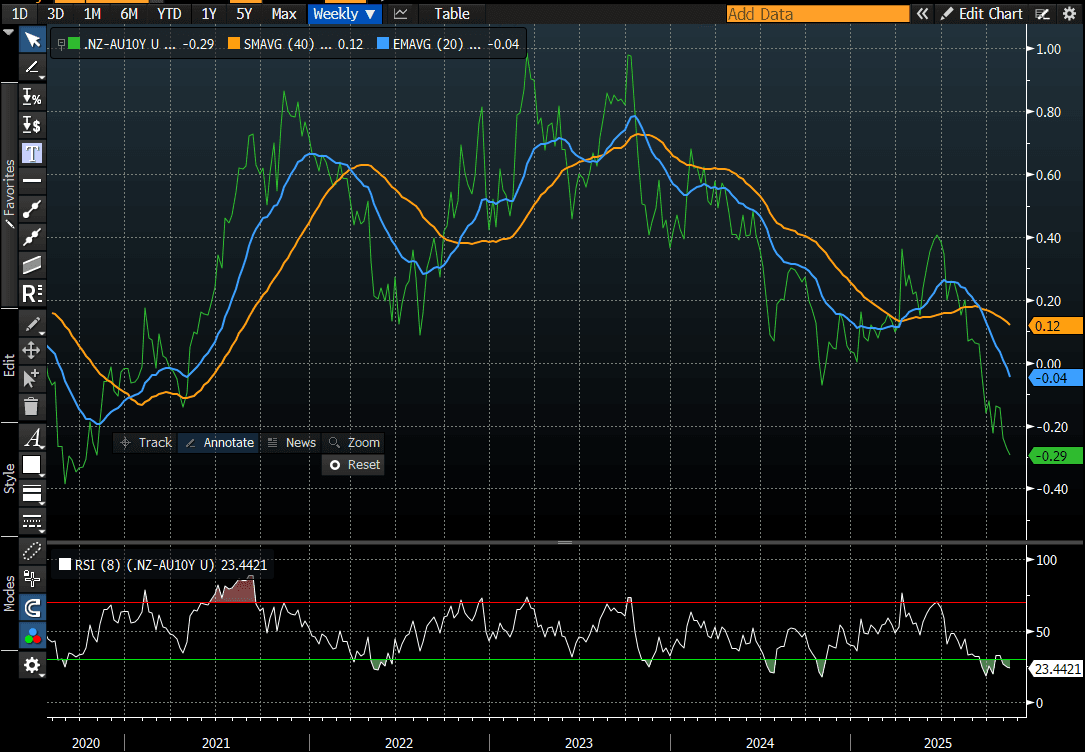Click the Edit Chart button
The image size is (1085, 752).
point(981,14)
